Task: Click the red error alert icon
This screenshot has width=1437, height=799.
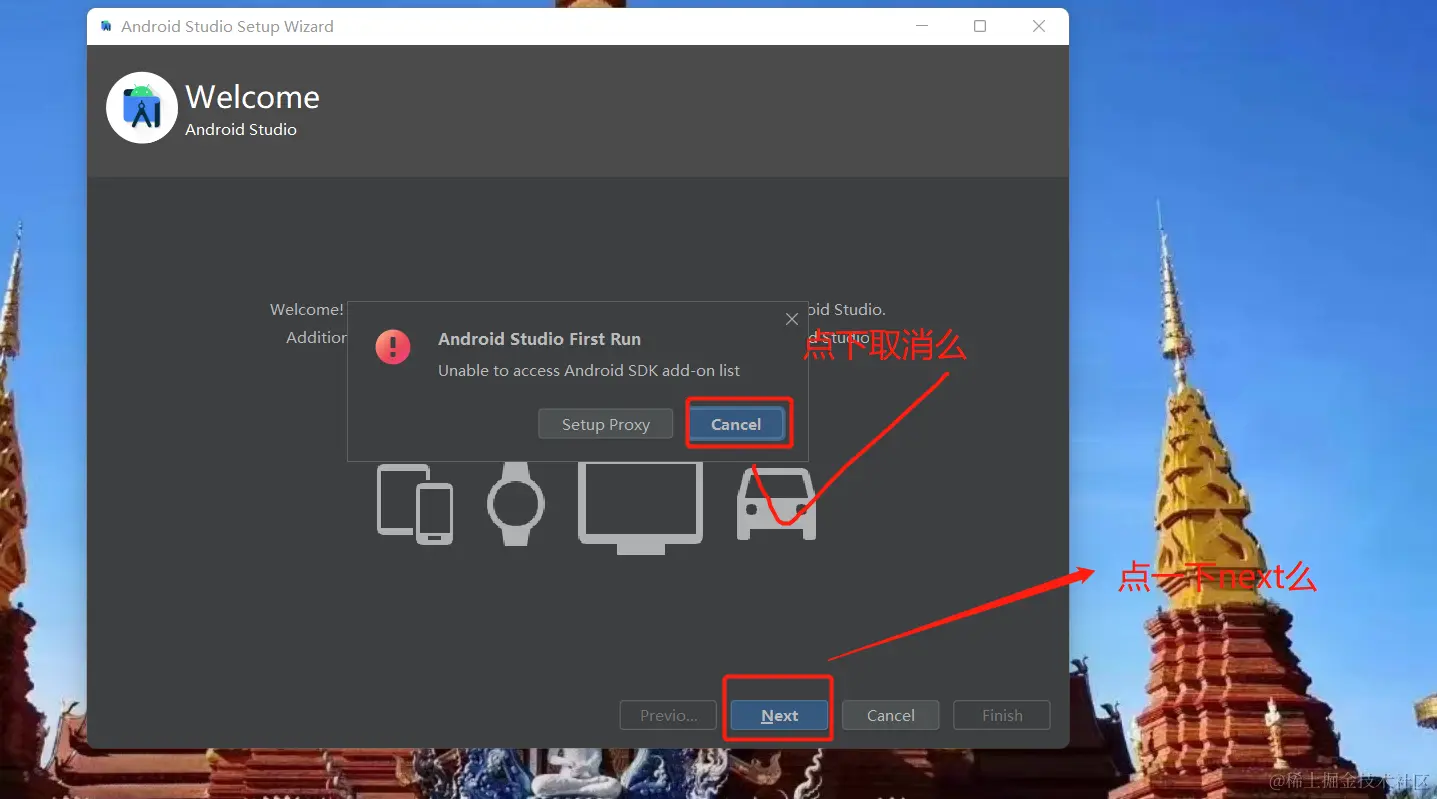Action: coord(393,347)
